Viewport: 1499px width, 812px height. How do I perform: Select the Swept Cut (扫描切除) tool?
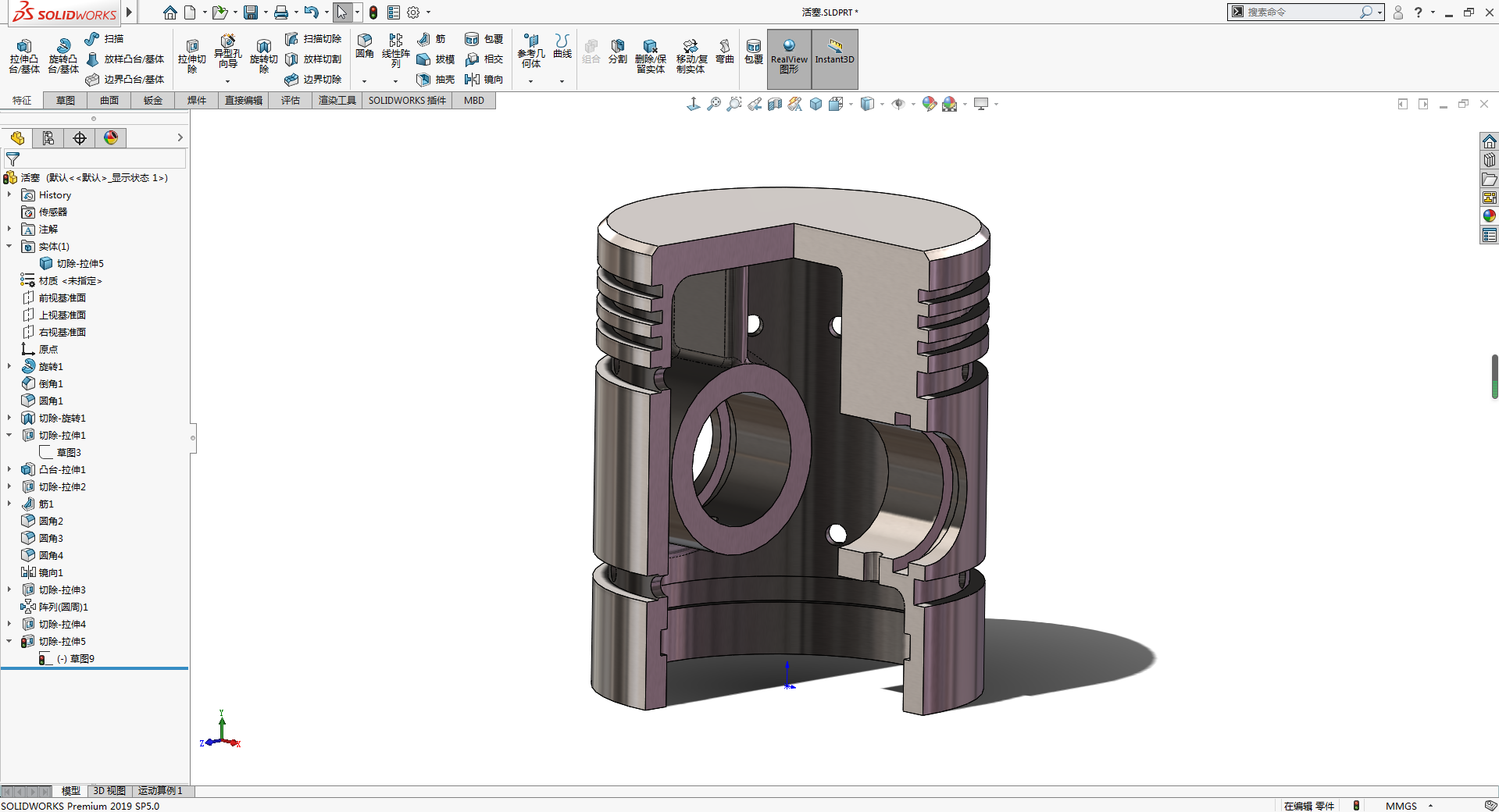click(x=313, y=38)
